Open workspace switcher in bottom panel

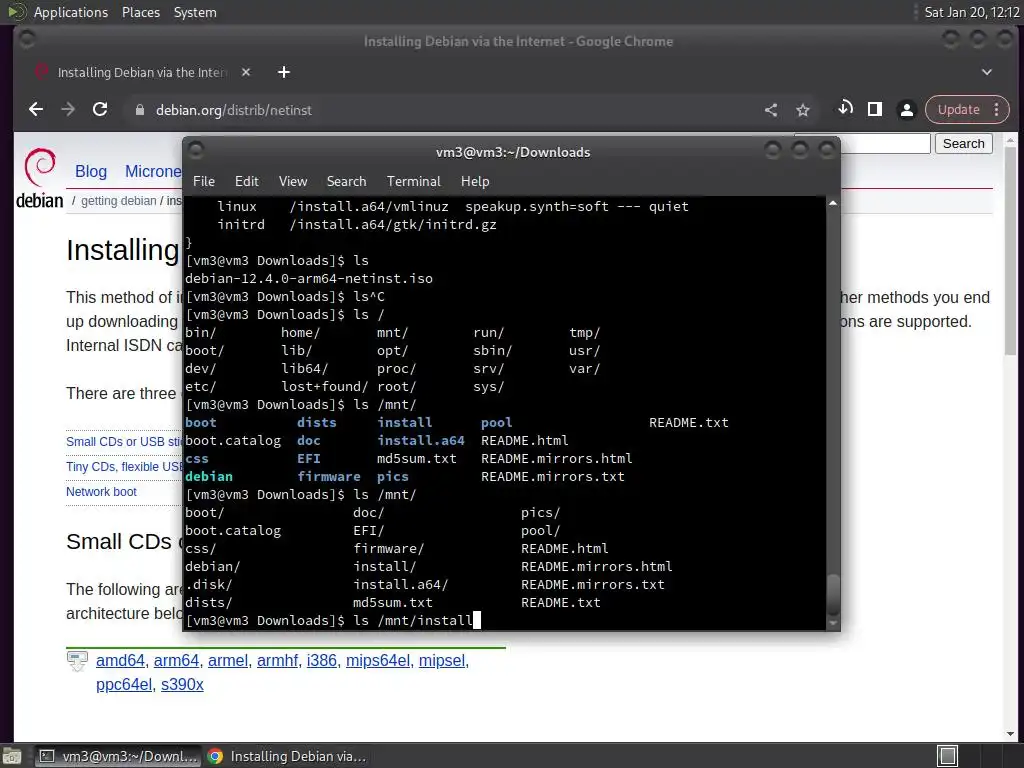(x=947, y=756)
